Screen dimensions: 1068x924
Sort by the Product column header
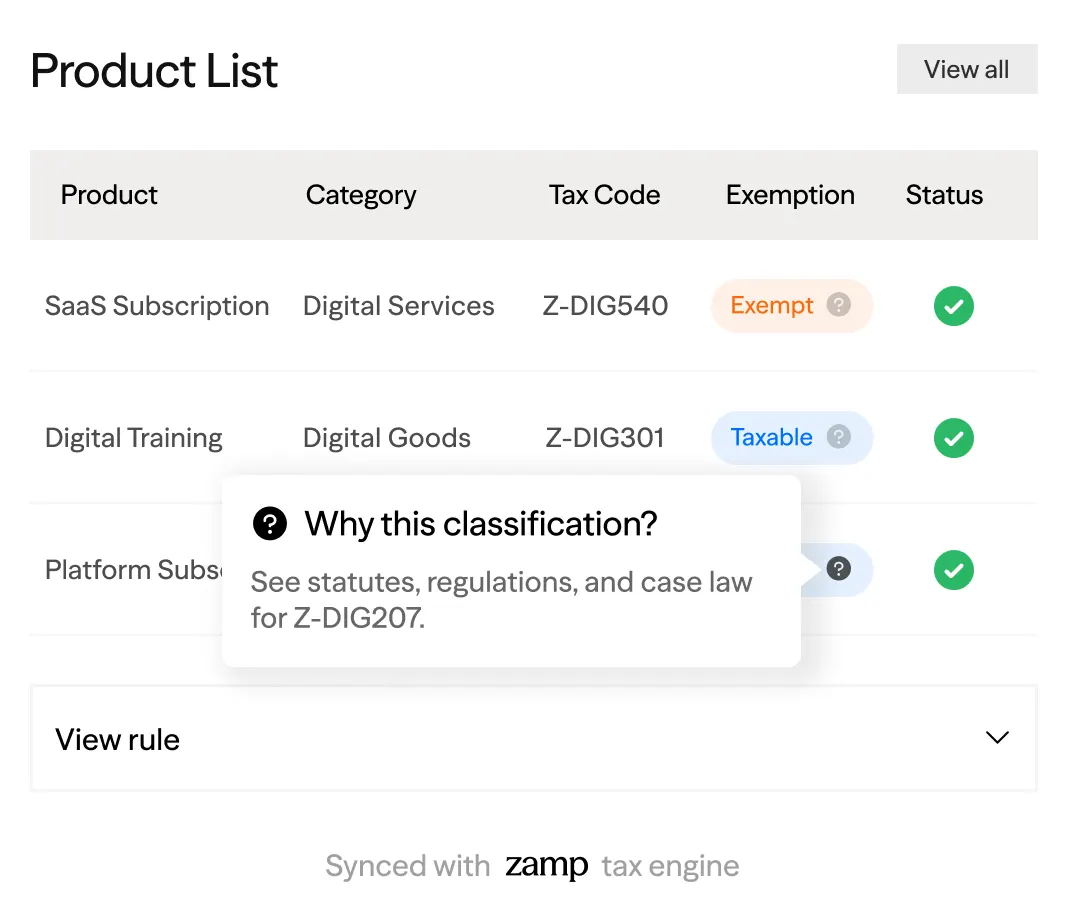pos(109,195)
